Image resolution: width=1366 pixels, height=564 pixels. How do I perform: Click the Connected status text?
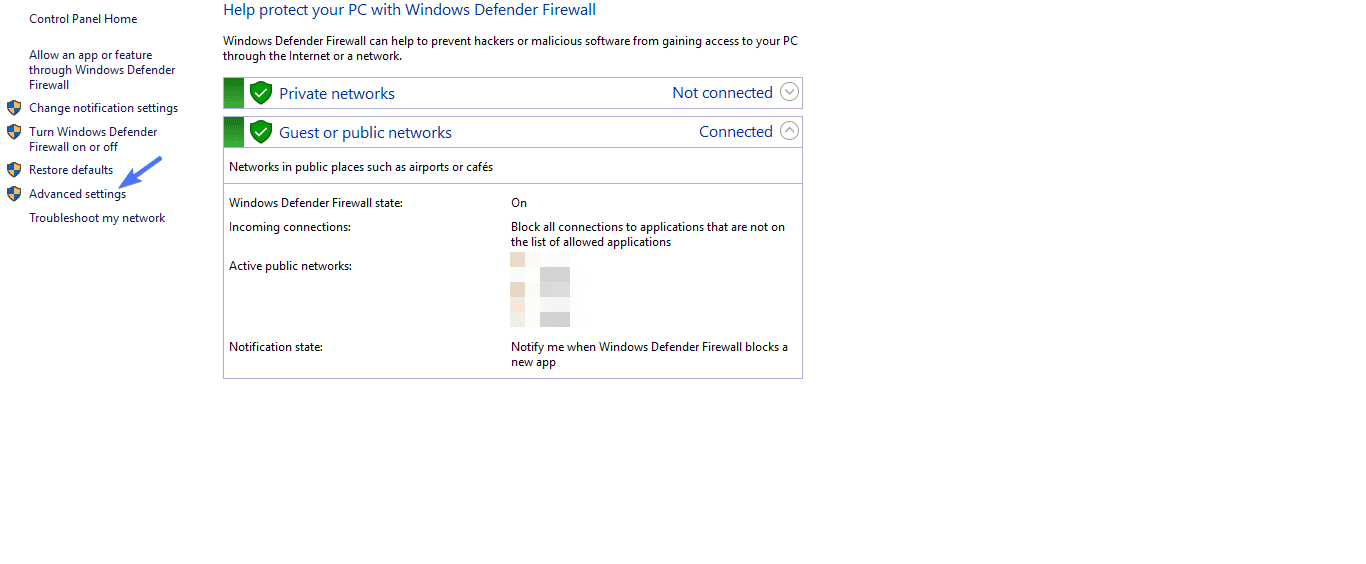[736, 132]
